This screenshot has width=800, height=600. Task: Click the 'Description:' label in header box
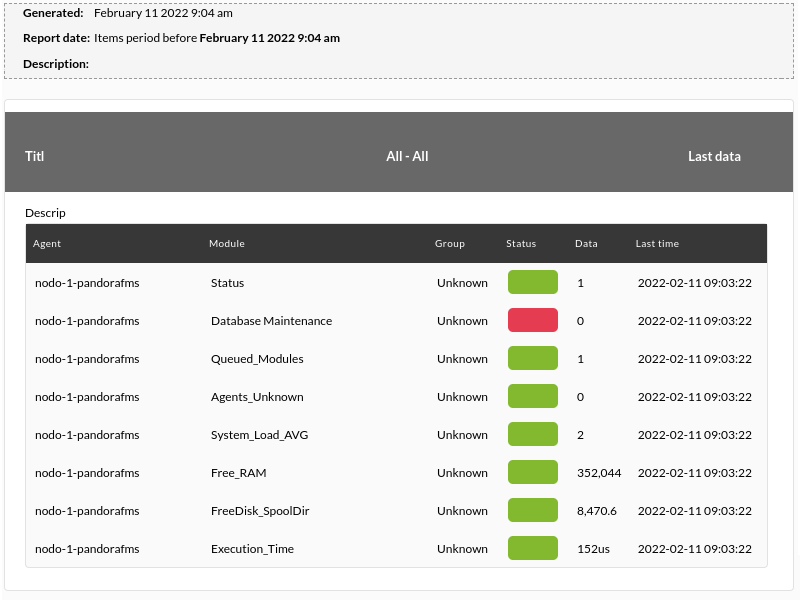pyautogui.click(x=56, y=64)
